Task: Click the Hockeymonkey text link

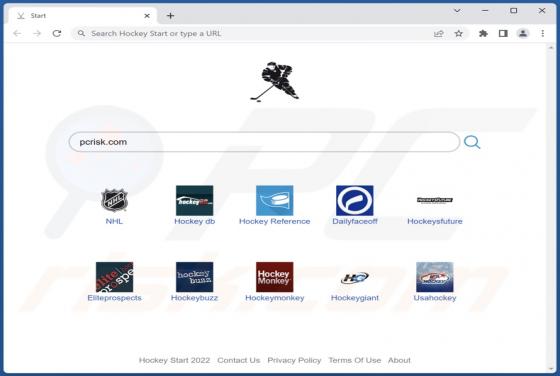Action: point(274,298)
